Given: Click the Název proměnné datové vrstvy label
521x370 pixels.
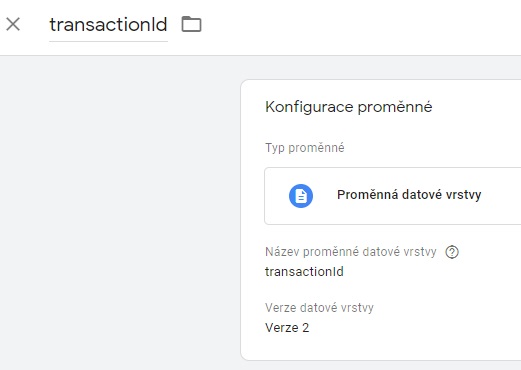Looking at the screenshot, I should point(351,252).
